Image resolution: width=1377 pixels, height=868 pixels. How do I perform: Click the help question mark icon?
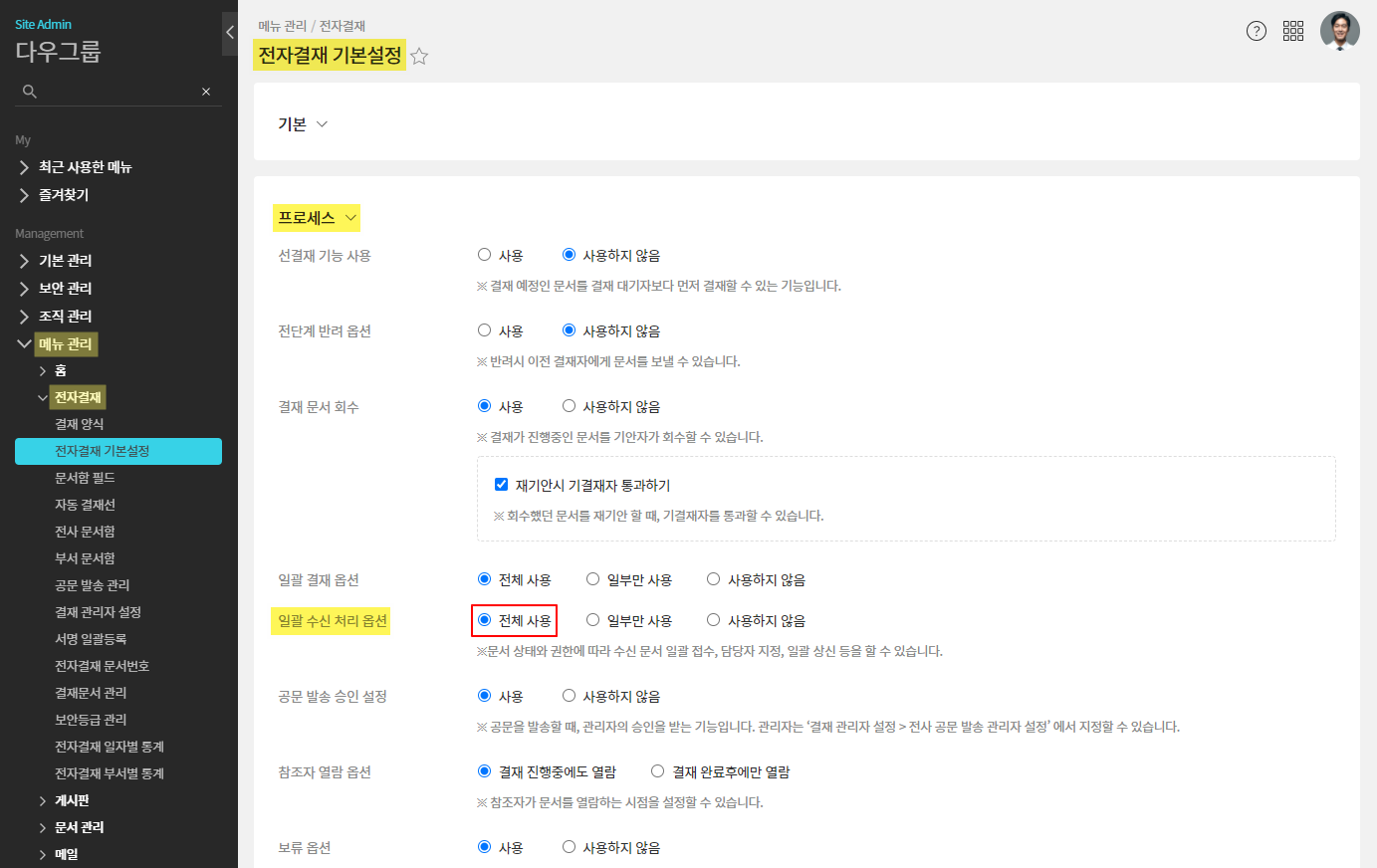[1257, 31]
